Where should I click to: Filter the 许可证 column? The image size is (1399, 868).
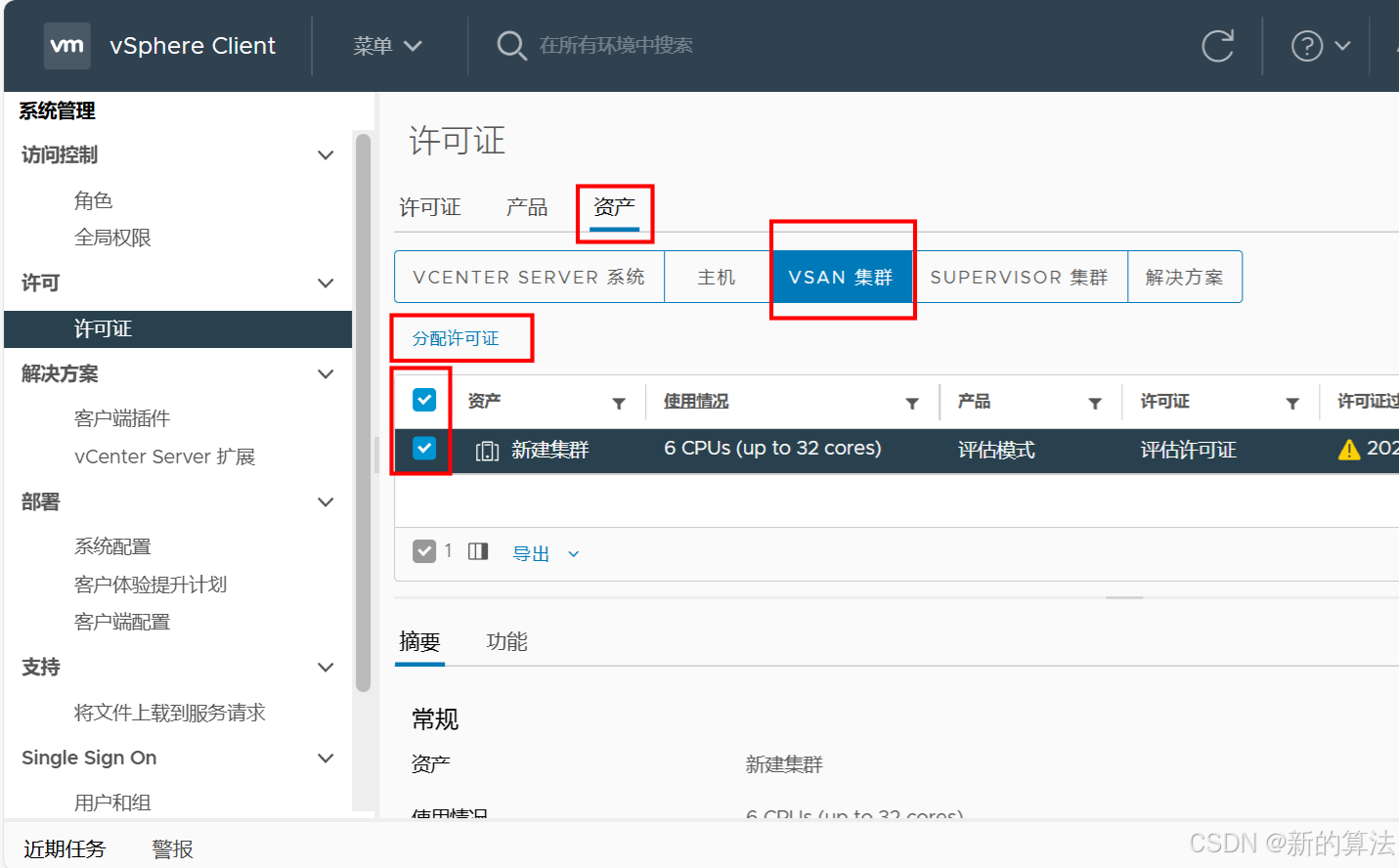coord(1292,404)
